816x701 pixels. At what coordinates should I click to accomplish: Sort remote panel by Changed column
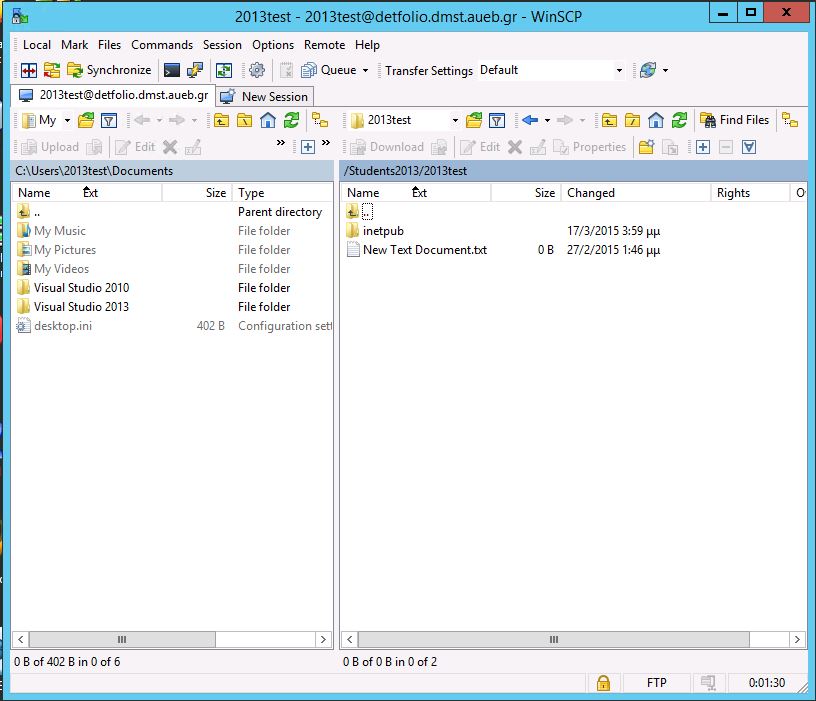635,193
